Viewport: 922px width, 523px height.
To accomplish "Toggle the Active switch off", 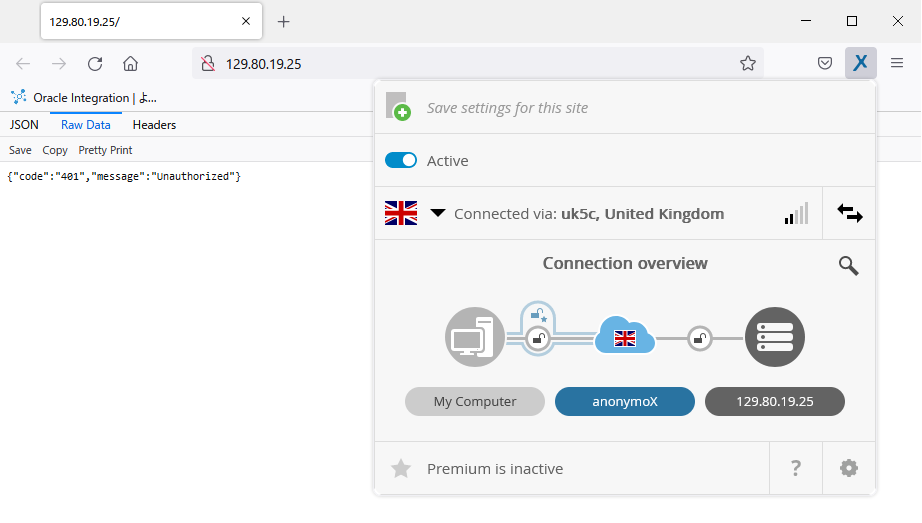I will click(x=401, y=160).
